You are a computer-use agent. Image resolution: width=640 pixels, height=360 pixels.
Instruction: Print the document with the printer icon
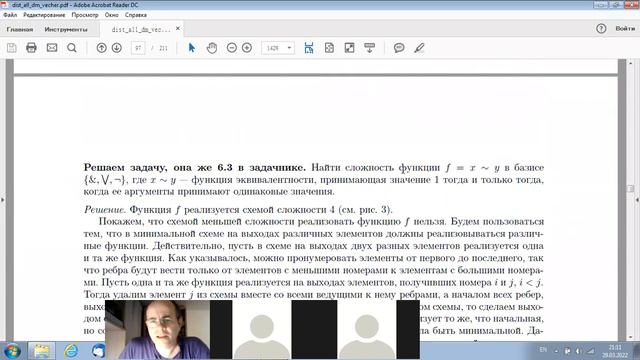click(31, 48)
